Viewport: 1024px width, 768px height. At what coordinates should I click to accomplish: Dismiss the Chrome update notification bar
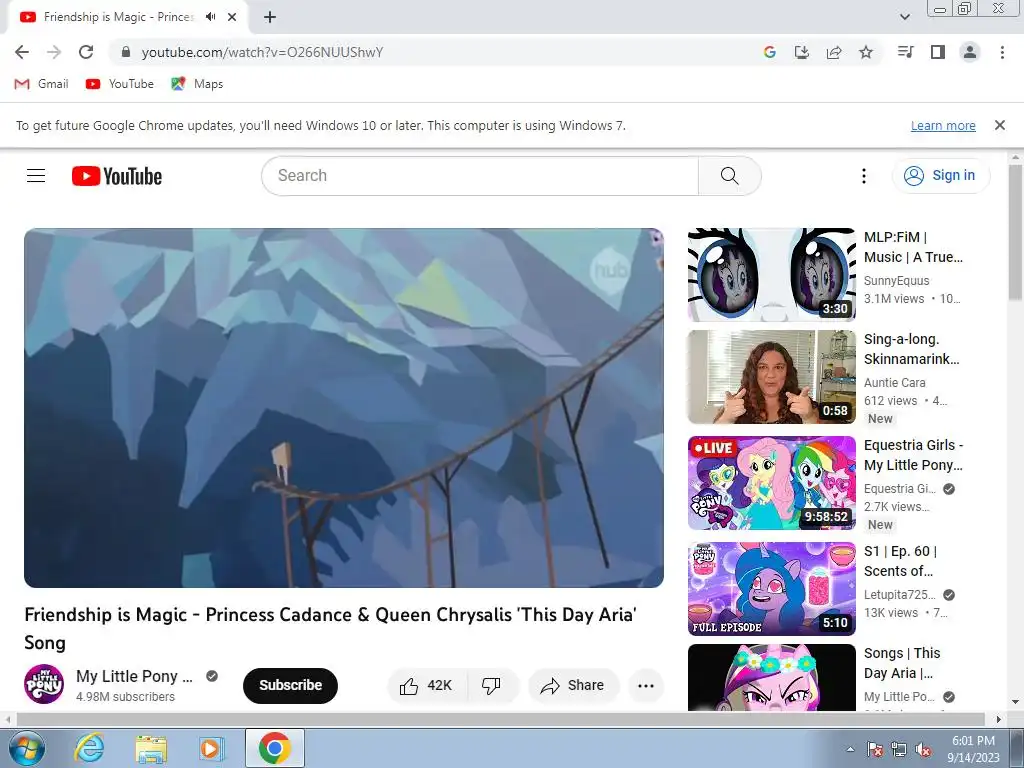click(x=1000, y=125)
